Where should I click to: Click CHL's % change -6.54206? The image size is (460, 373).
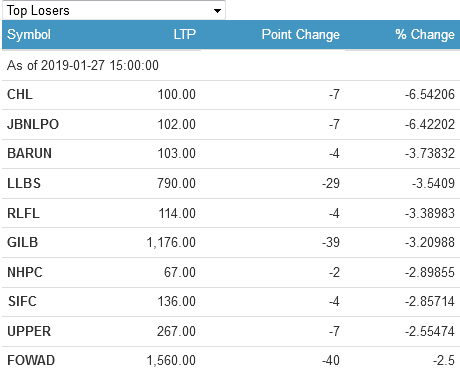(x=430, y=95)
